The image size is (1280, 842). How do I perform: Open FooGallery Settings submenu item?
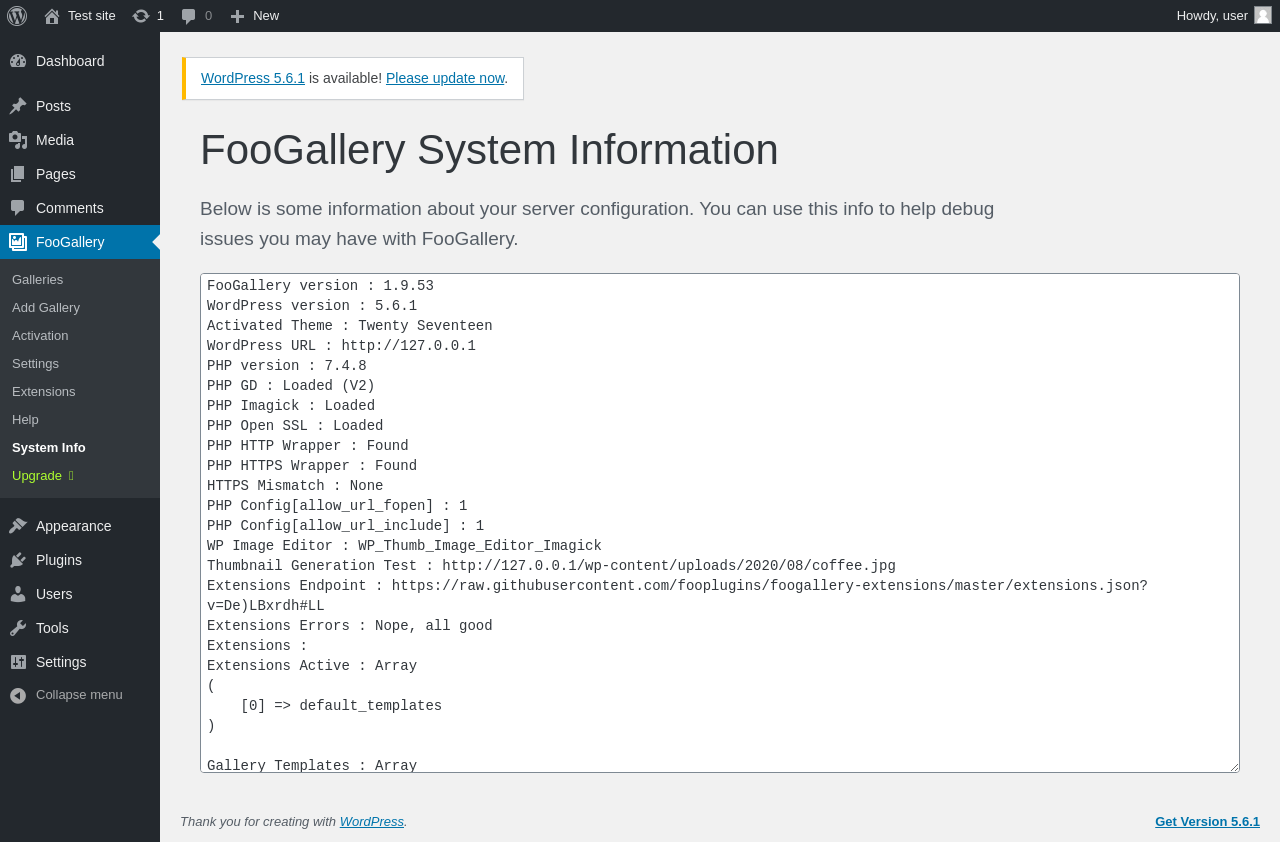point(80,363)
